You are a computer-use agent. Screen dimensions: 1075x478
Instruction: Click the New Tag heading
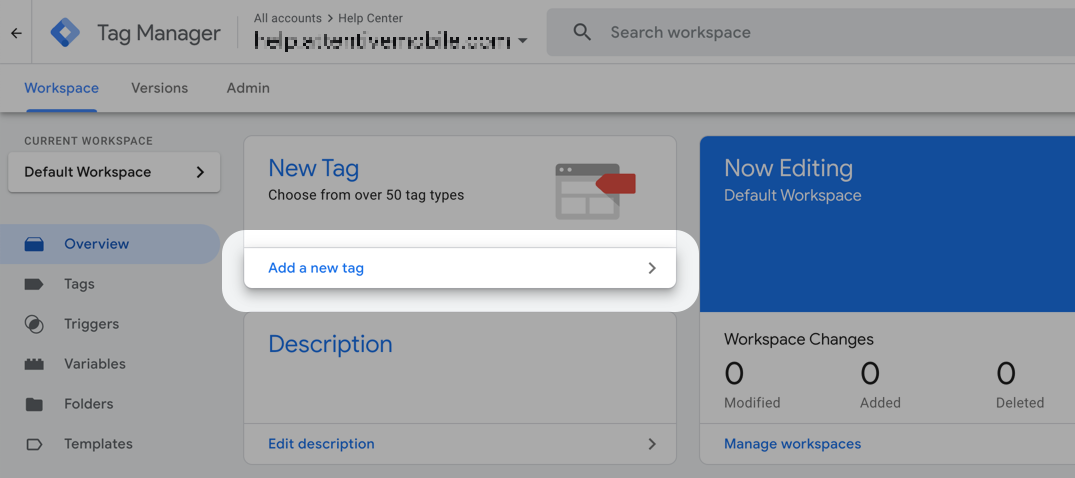[313, 168]
